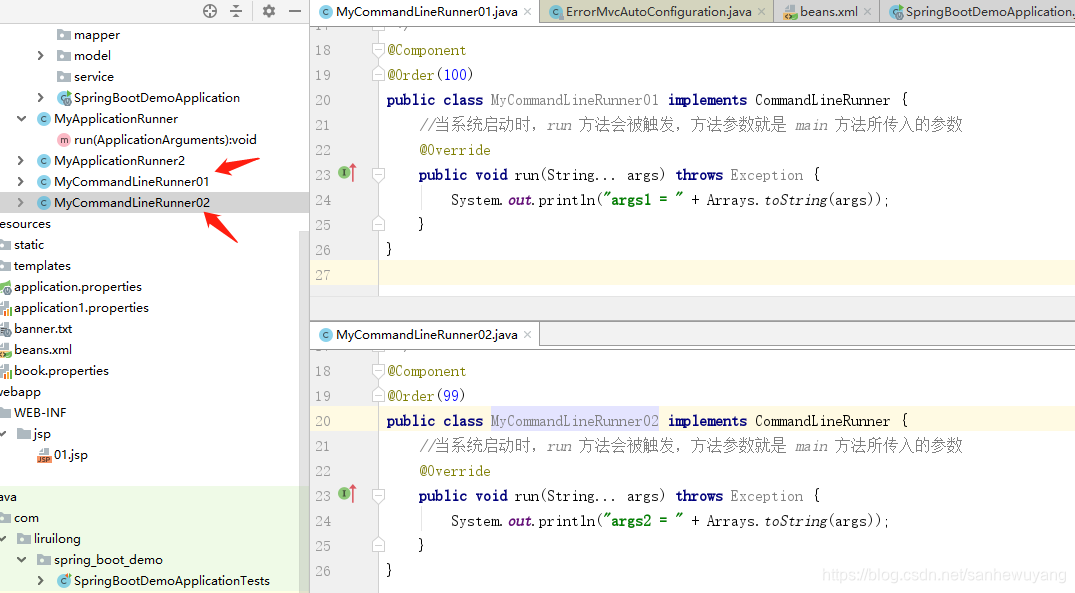Close the beans.xml editor tab
The image size is (1075, 593).
pos(867,12)
